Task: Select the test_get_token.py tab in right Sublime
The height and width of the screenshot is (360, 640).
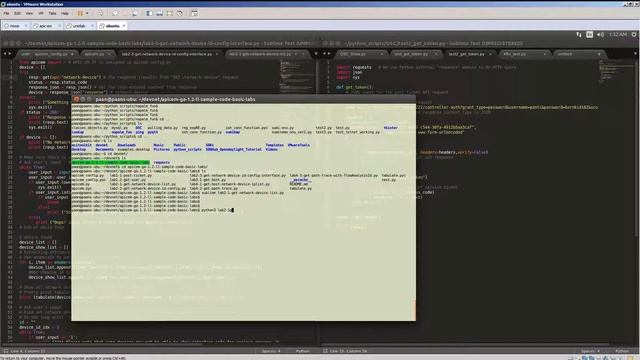Action: click(x=416, y=54)
